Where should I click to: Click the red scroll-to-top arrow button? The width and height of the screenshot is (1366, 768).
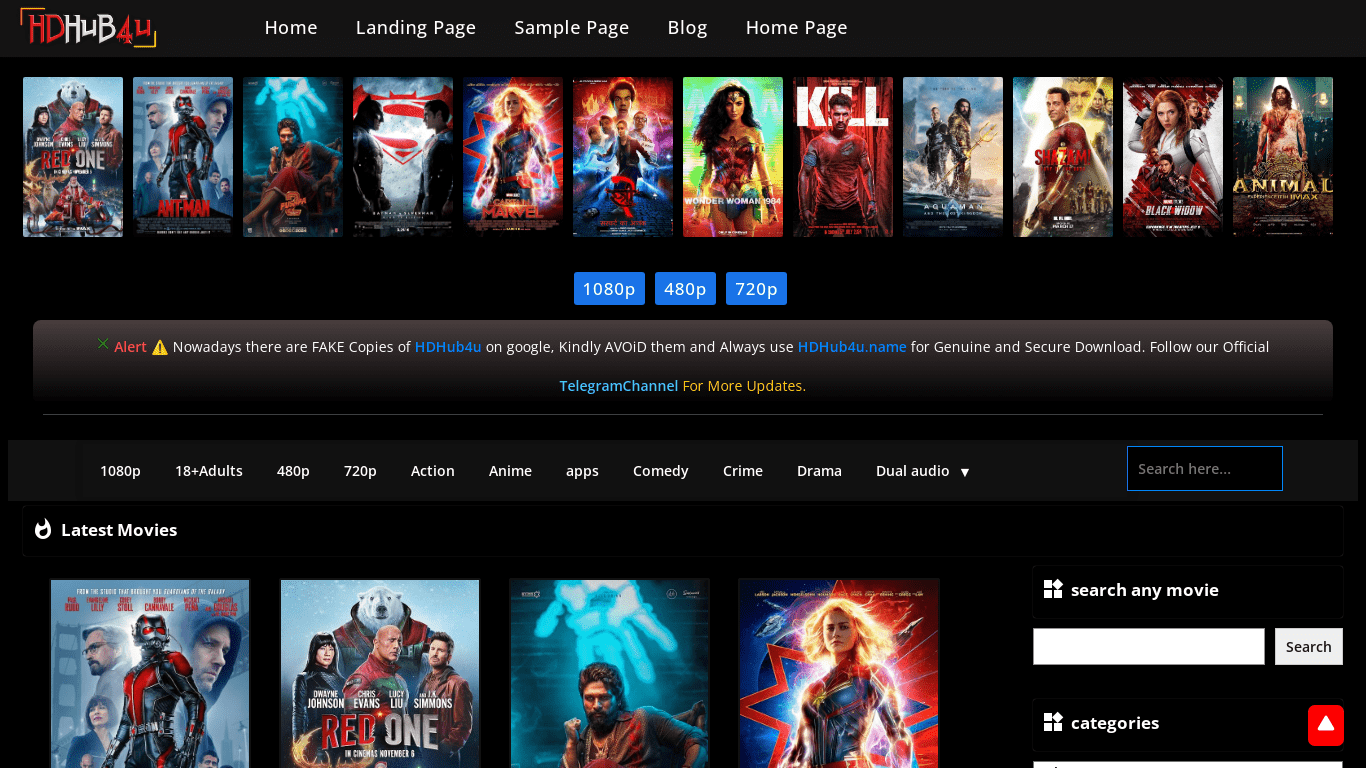click(x=1325, y=725)
